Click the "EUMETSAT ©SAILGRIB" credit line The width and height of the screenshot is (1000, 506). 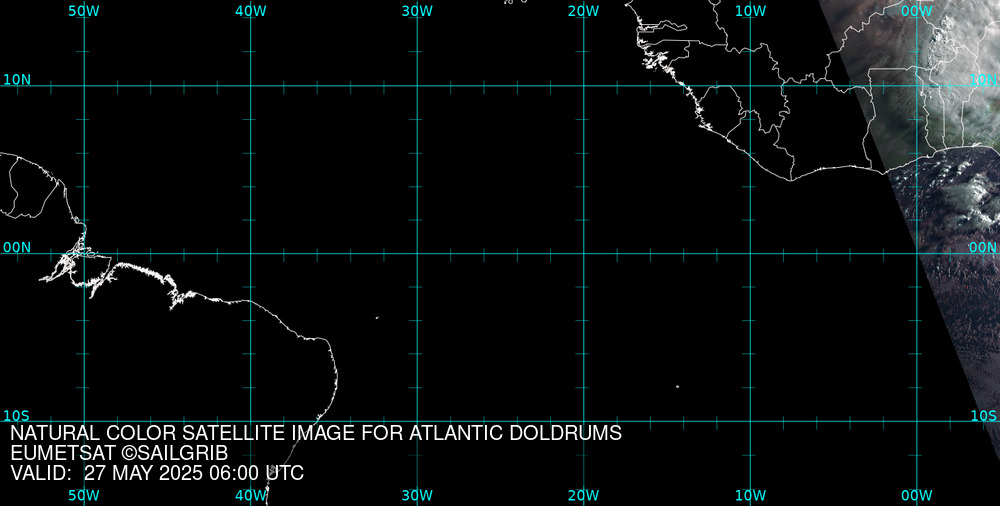pos(119,454)
